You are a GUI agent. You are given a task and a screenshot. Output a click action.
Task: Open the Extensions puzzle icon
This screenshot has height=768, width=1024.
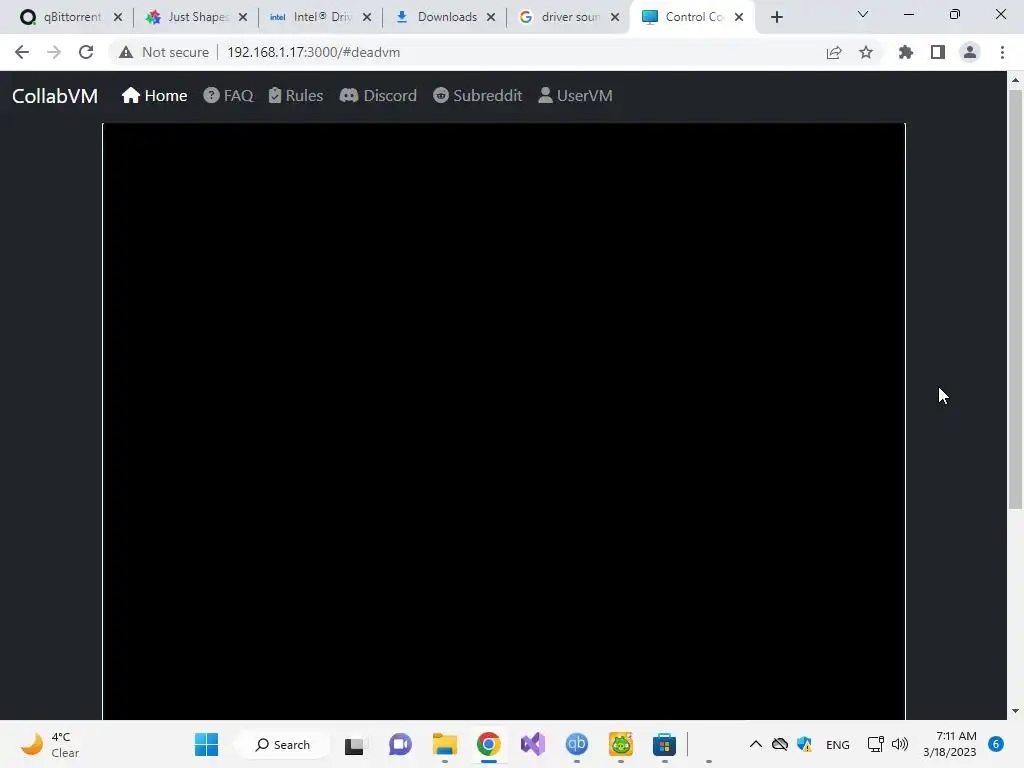(906, 52)
